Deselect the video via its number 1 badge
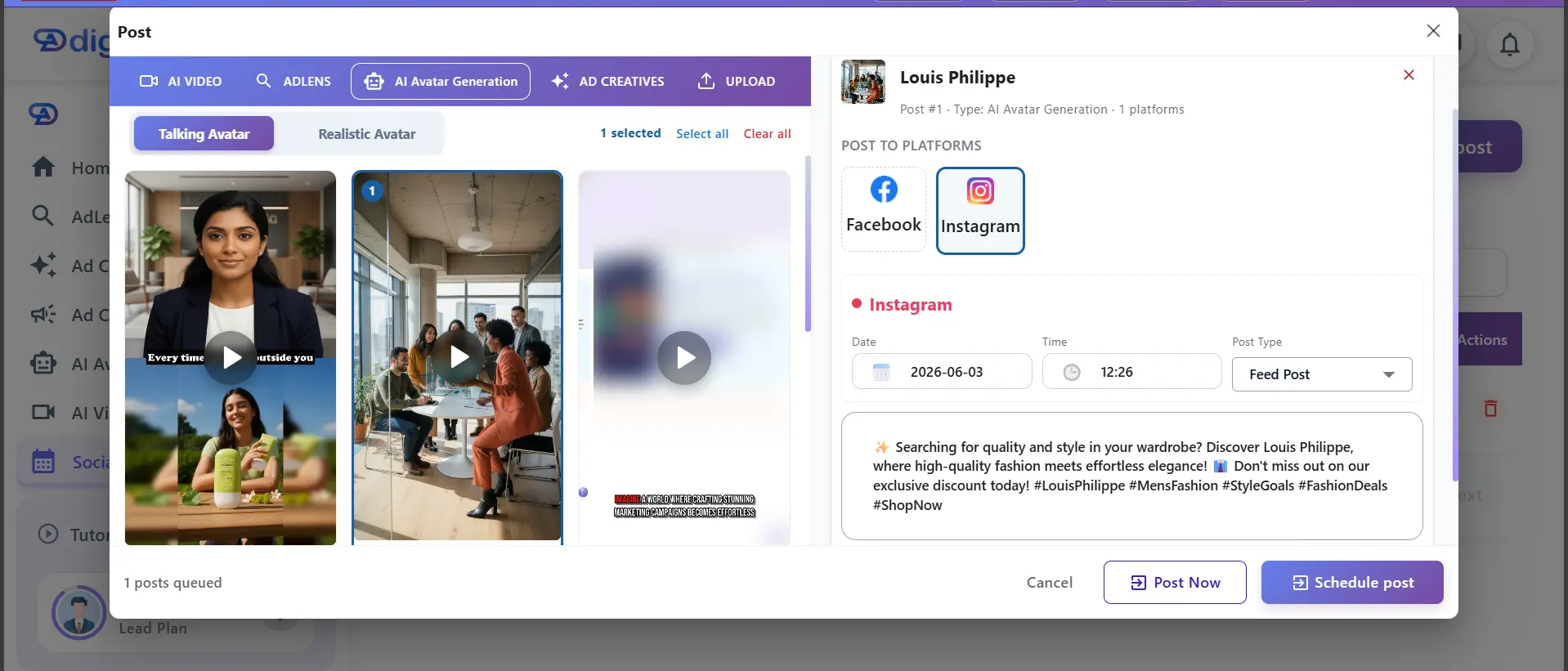Screen dimensions: 1568x671 [x=372, y=190]
